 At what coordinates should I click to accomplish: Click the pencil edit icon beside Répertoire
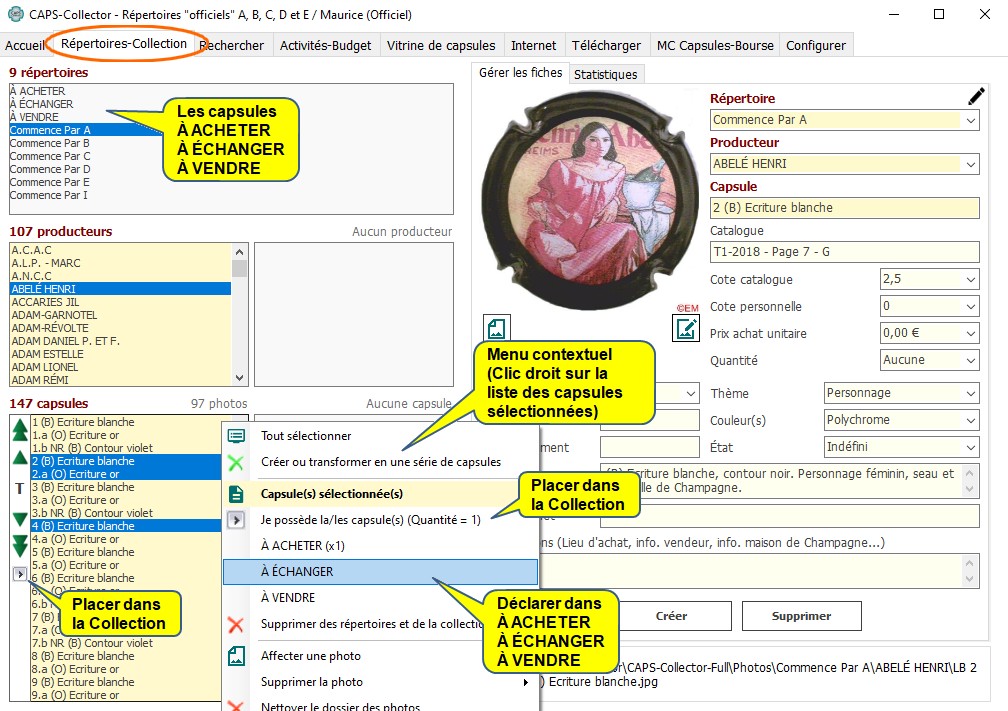click(x=976, y=96)
